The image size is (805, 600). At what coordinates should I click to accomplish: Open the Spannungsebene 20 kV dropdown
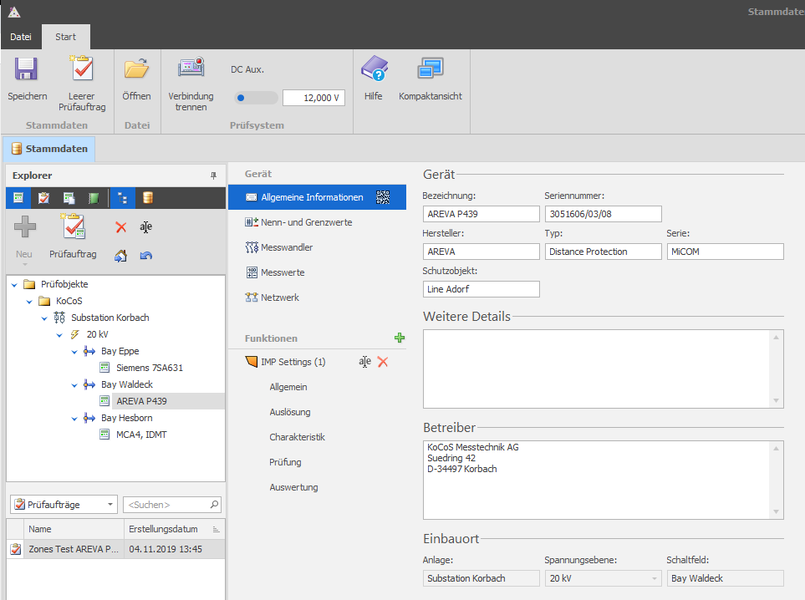click(603, 578)
